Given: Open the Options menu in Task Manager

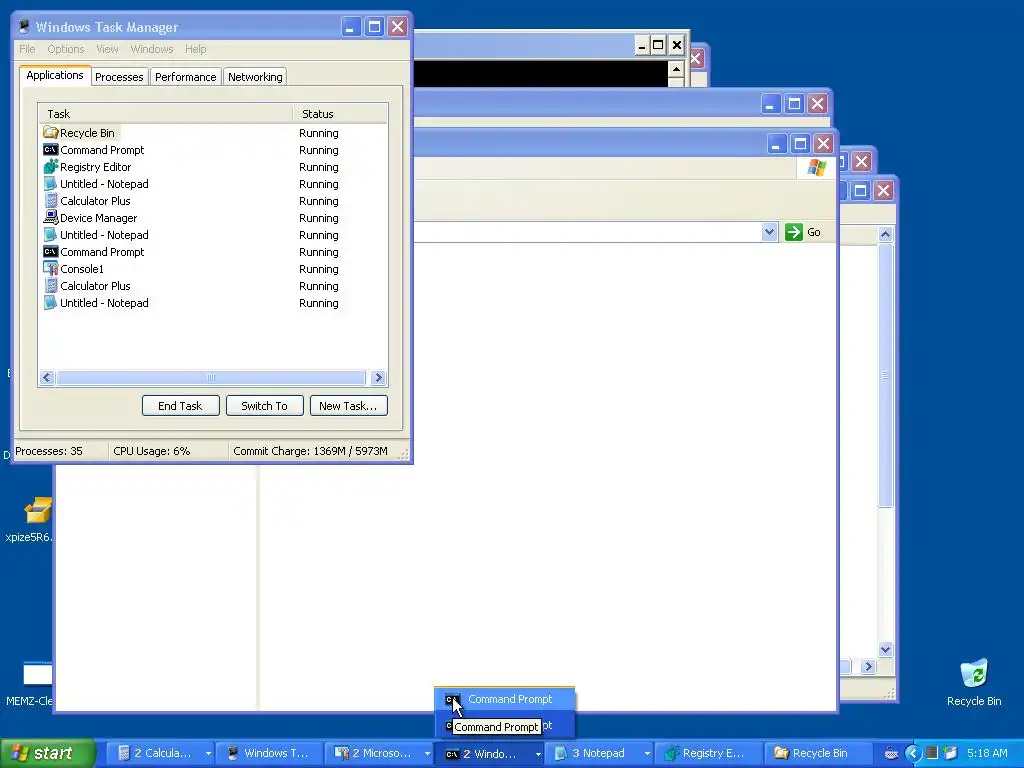Looking at the screenshot, I should [65, 49].
